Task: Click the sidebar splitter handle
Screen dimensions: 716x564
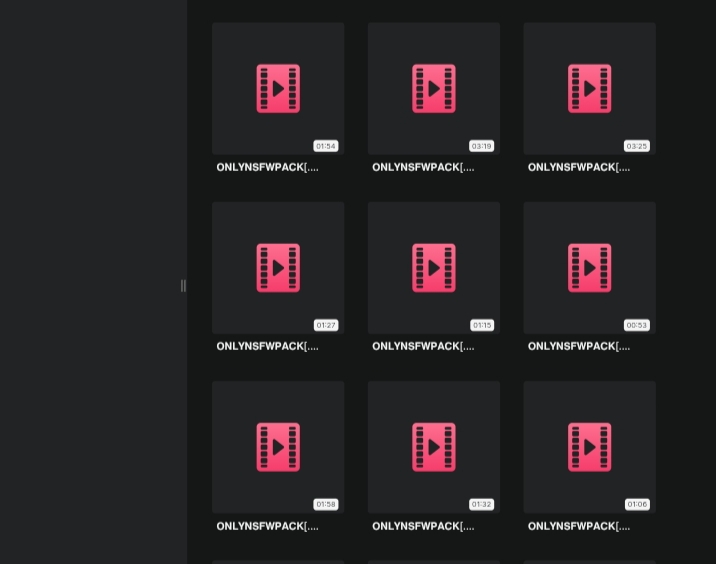Action: pyautogui.click(x=183, y=286)
